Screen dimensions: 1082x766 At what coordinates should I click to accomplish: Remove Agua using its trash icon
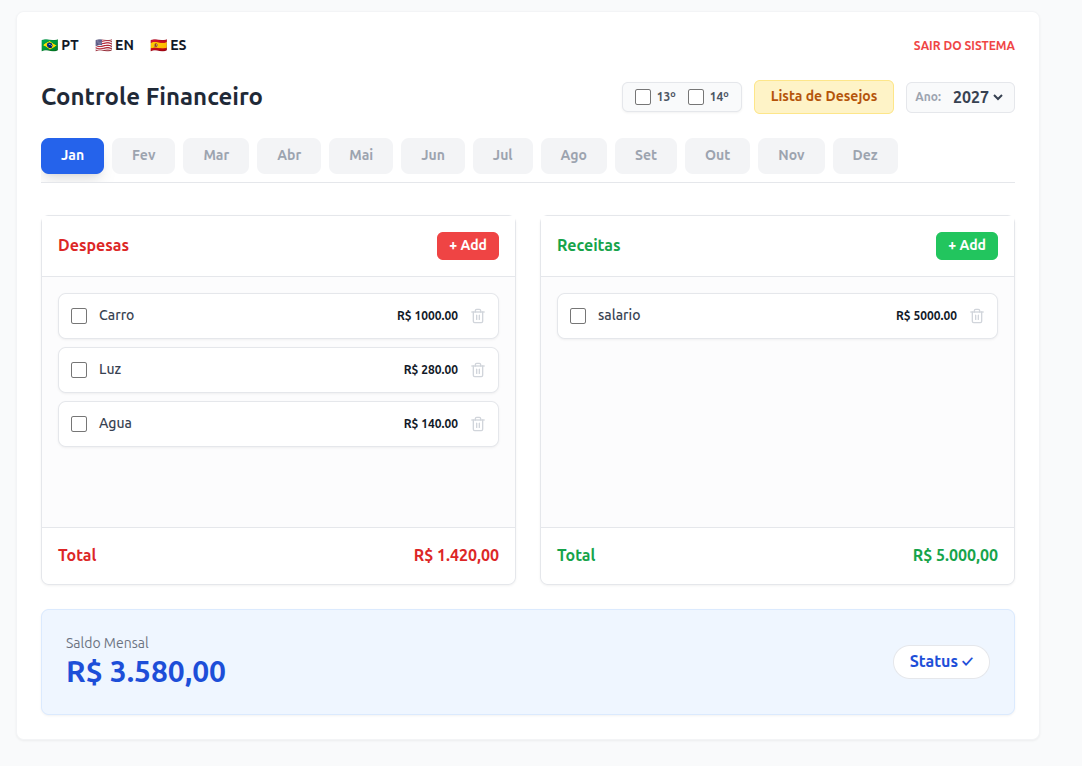coord(477,423)
